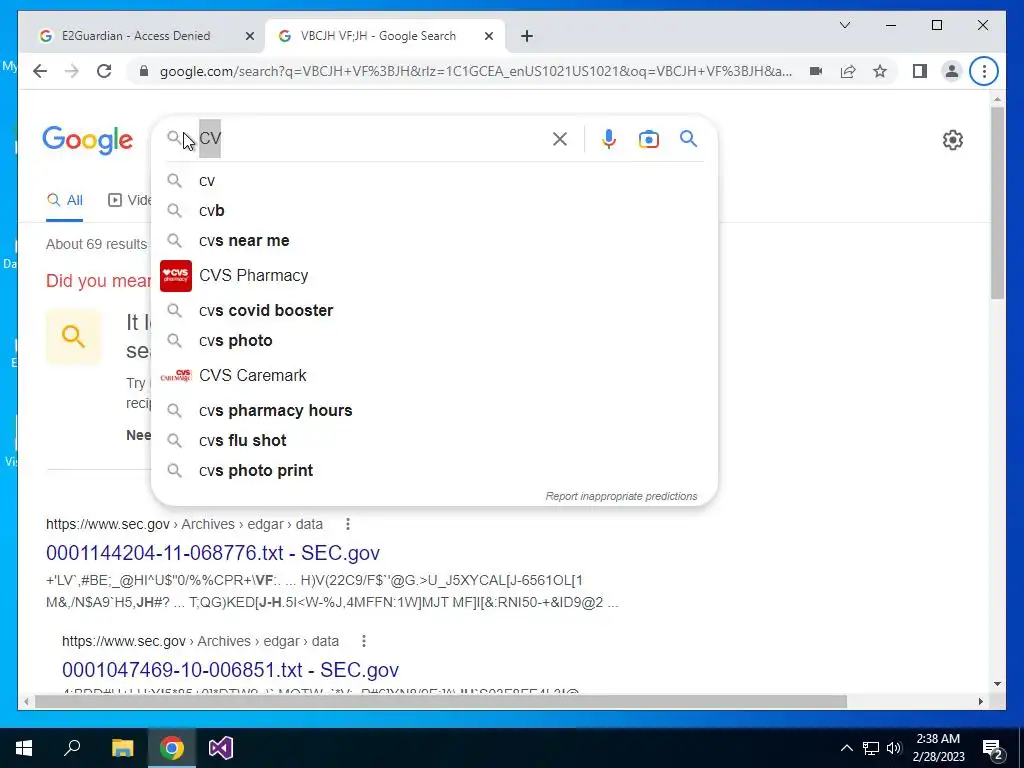Open 0001047469-10-006851.txt SEC.gov result
1024x768 pixels.
[231, 670]
